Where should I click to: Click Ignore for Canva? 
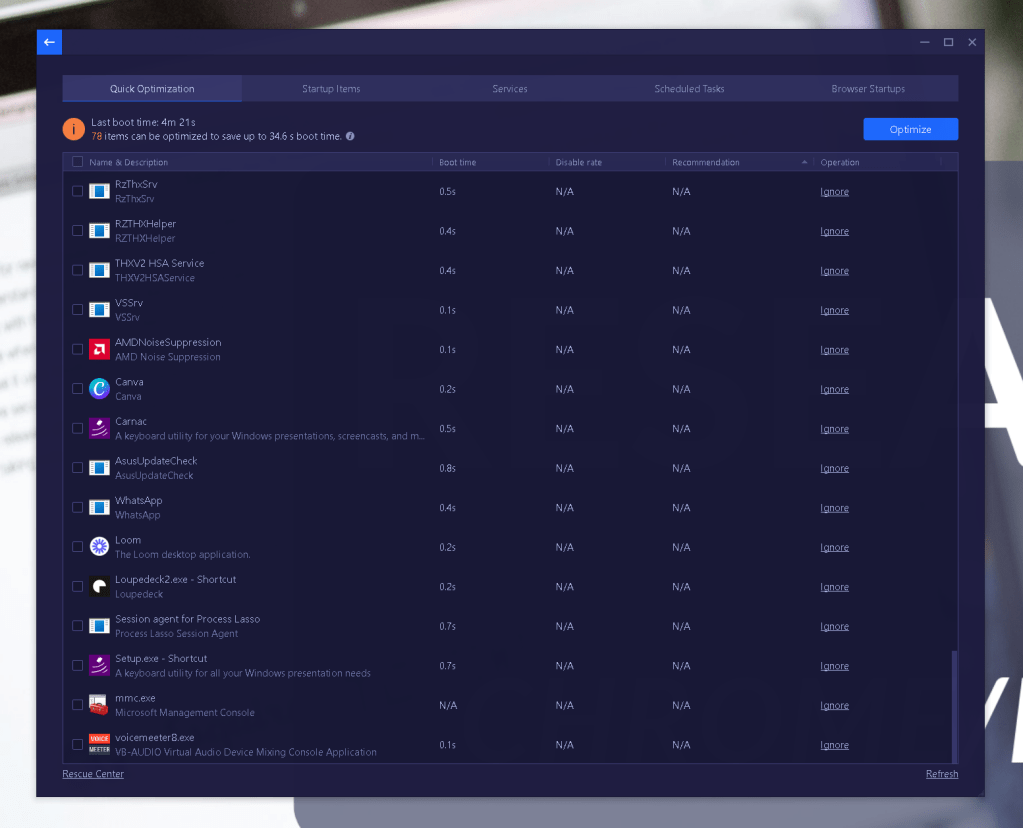point(834,390)
